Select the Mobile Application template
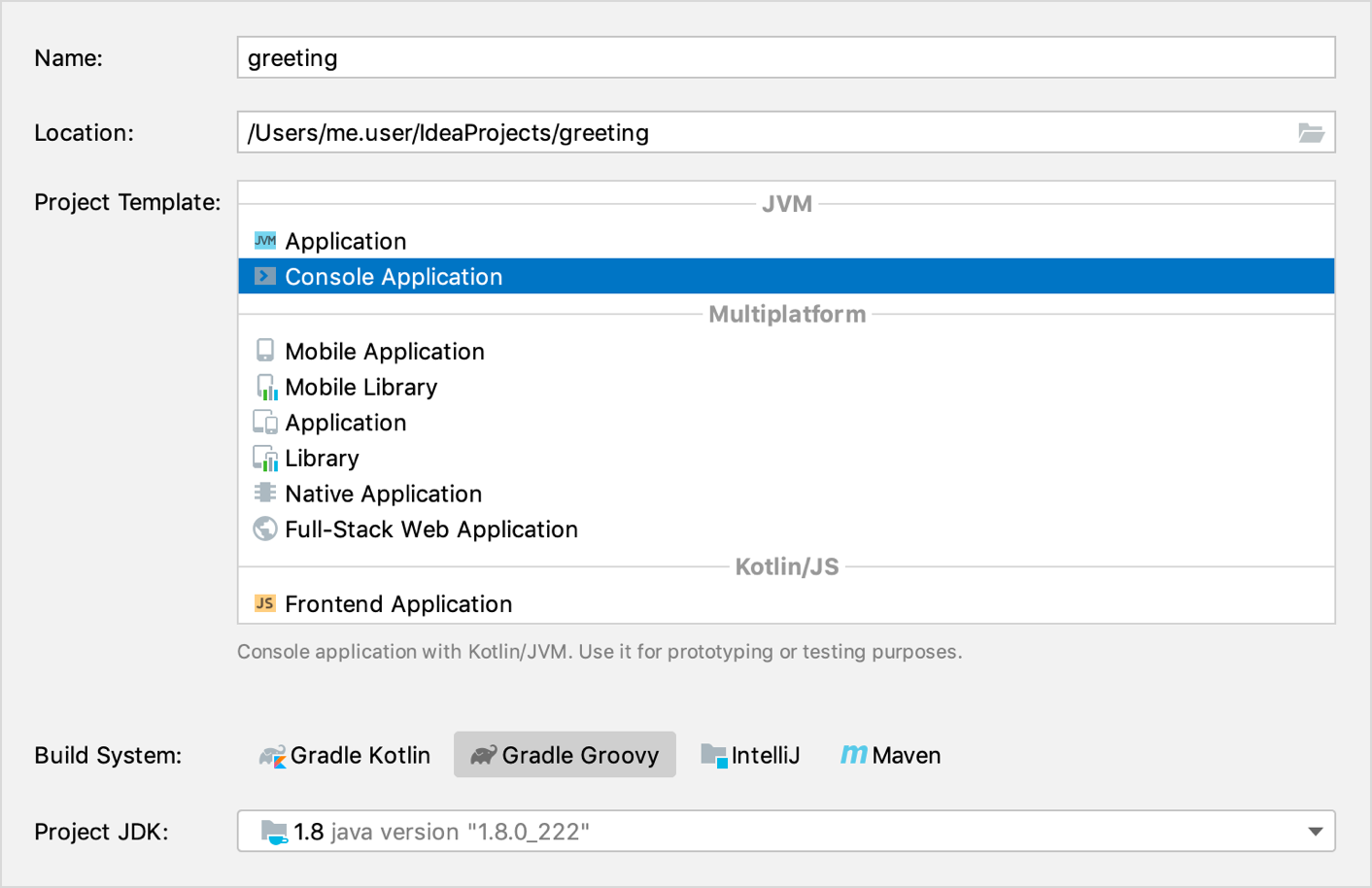The width and height of the screenshot is (1372, 888). pos(786,351)
